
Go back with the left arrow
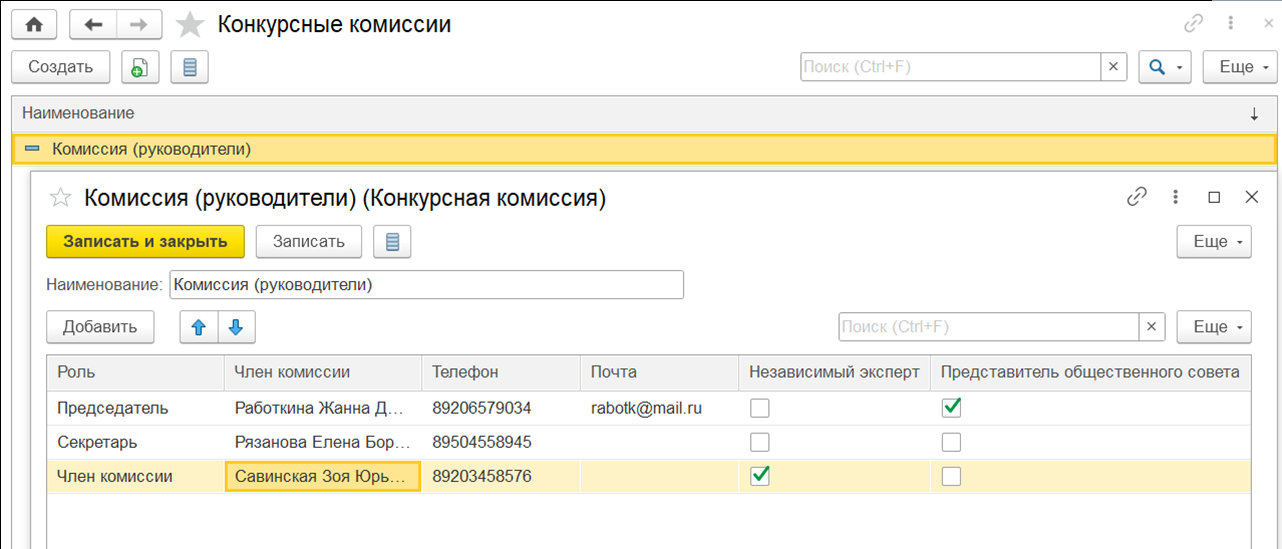point(94,25)
